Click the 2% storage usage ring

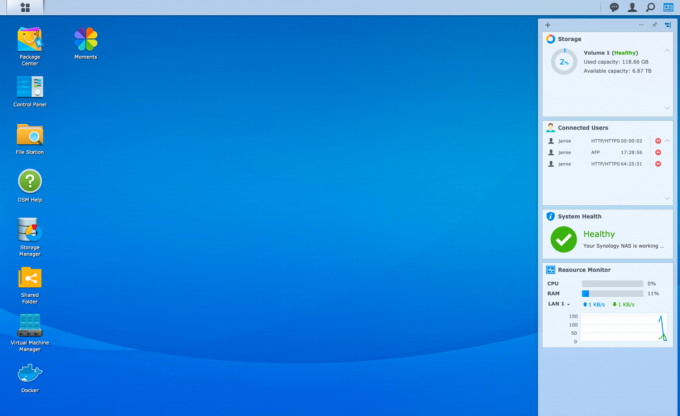pos(564,62)
